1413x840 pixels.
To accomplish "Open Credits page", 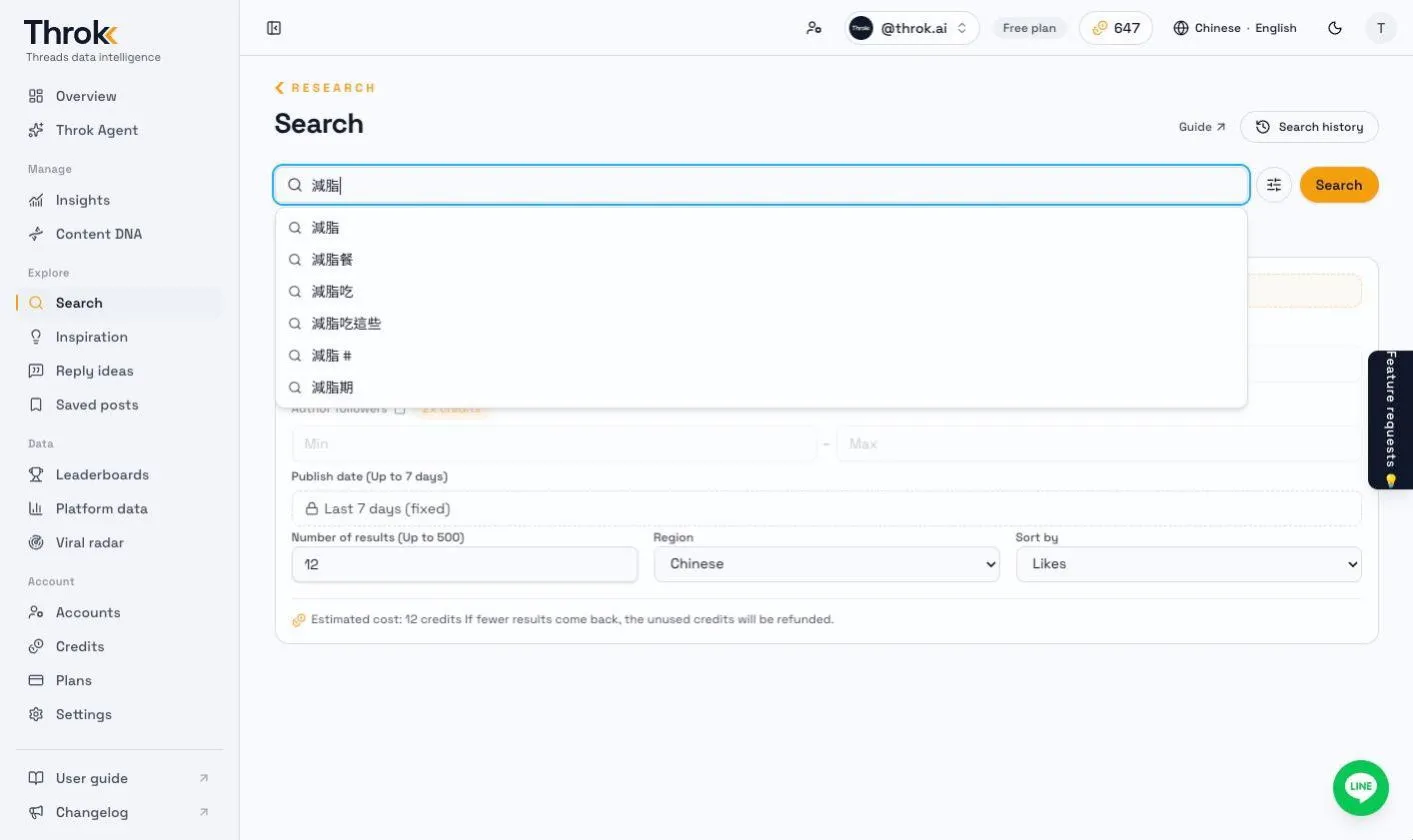I will [x=120, y=647].
